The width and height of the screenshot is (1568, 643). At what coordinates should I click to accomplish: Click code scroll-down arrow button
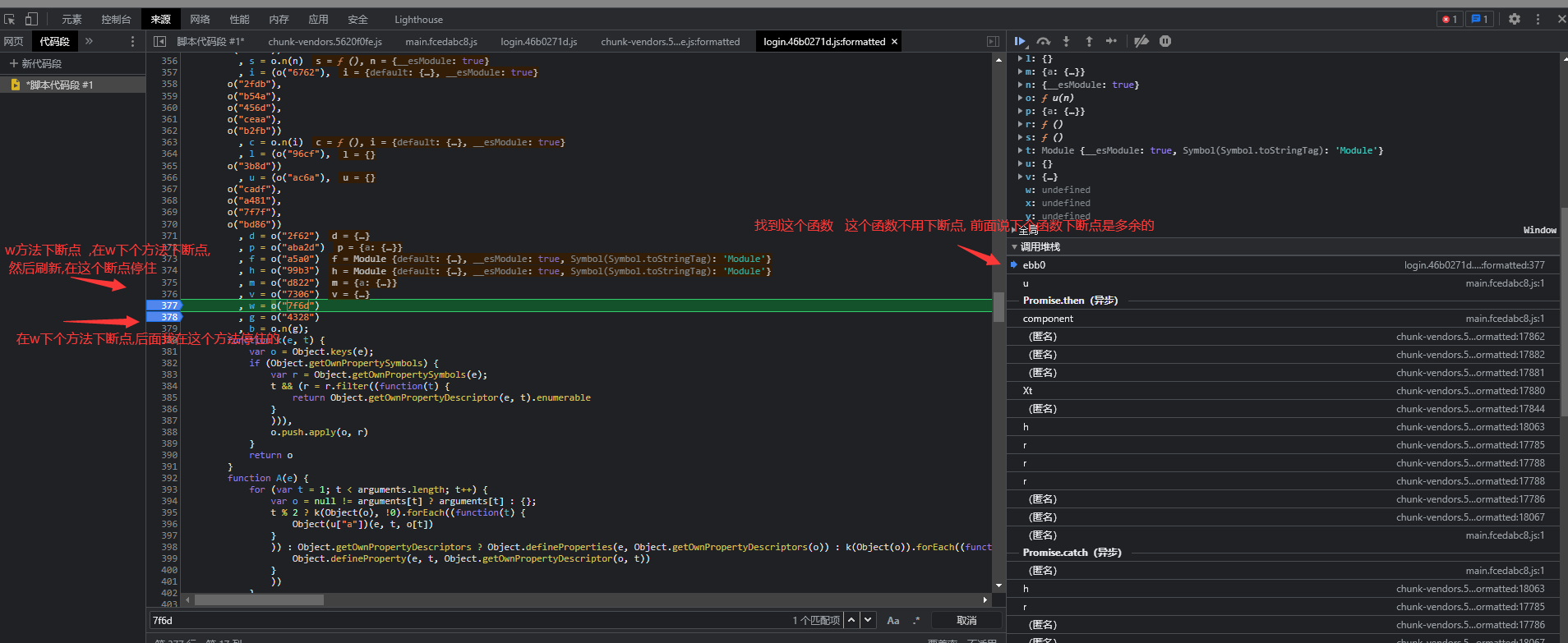[998, 586]
